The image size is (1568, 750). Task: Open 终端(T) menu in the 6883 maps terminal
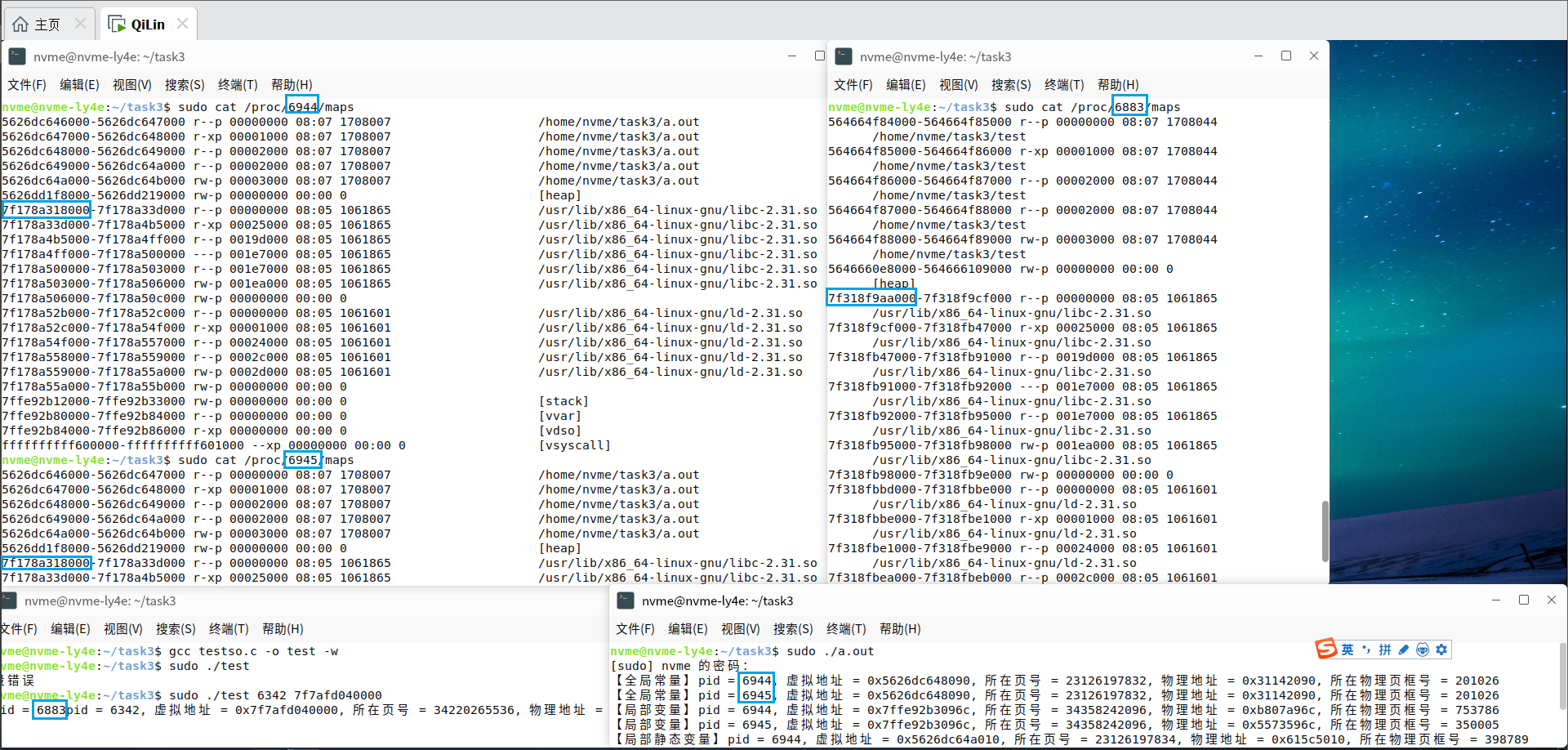click(1064, 85)
